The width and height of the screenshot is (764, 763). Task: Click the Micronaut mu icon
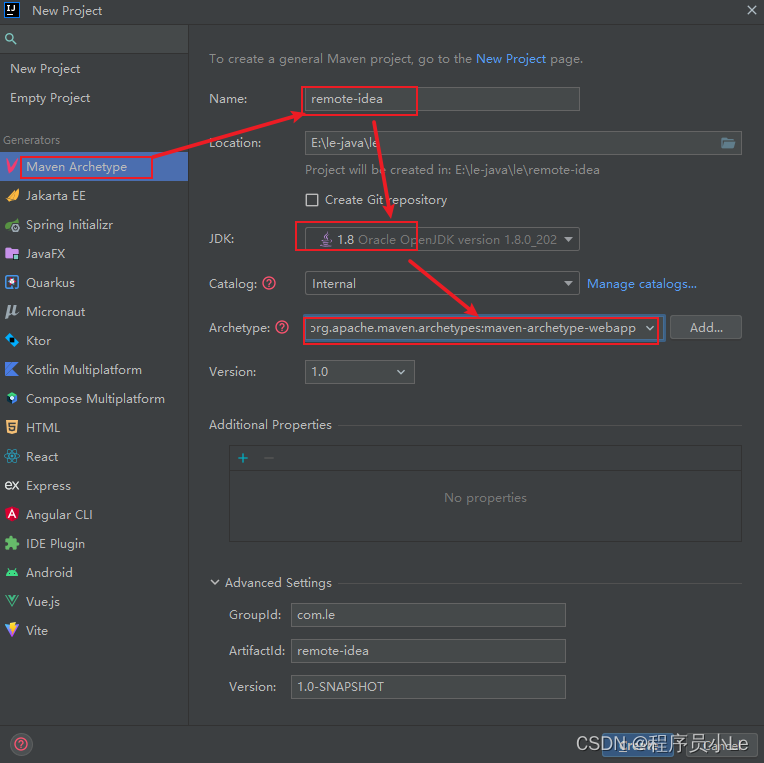[12, 312]
